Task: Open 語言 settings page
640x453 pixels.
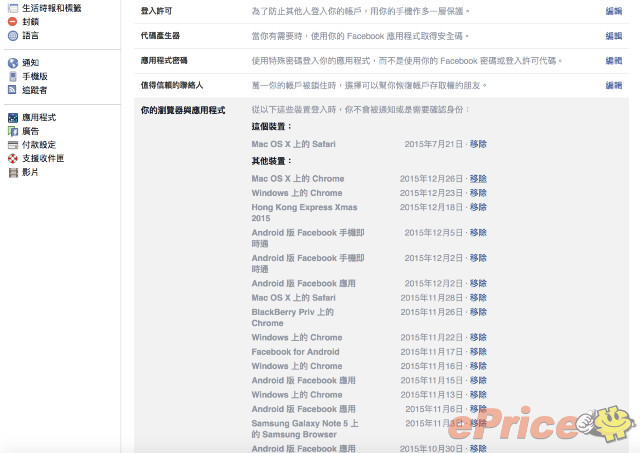Action: [x=31, y=36]
